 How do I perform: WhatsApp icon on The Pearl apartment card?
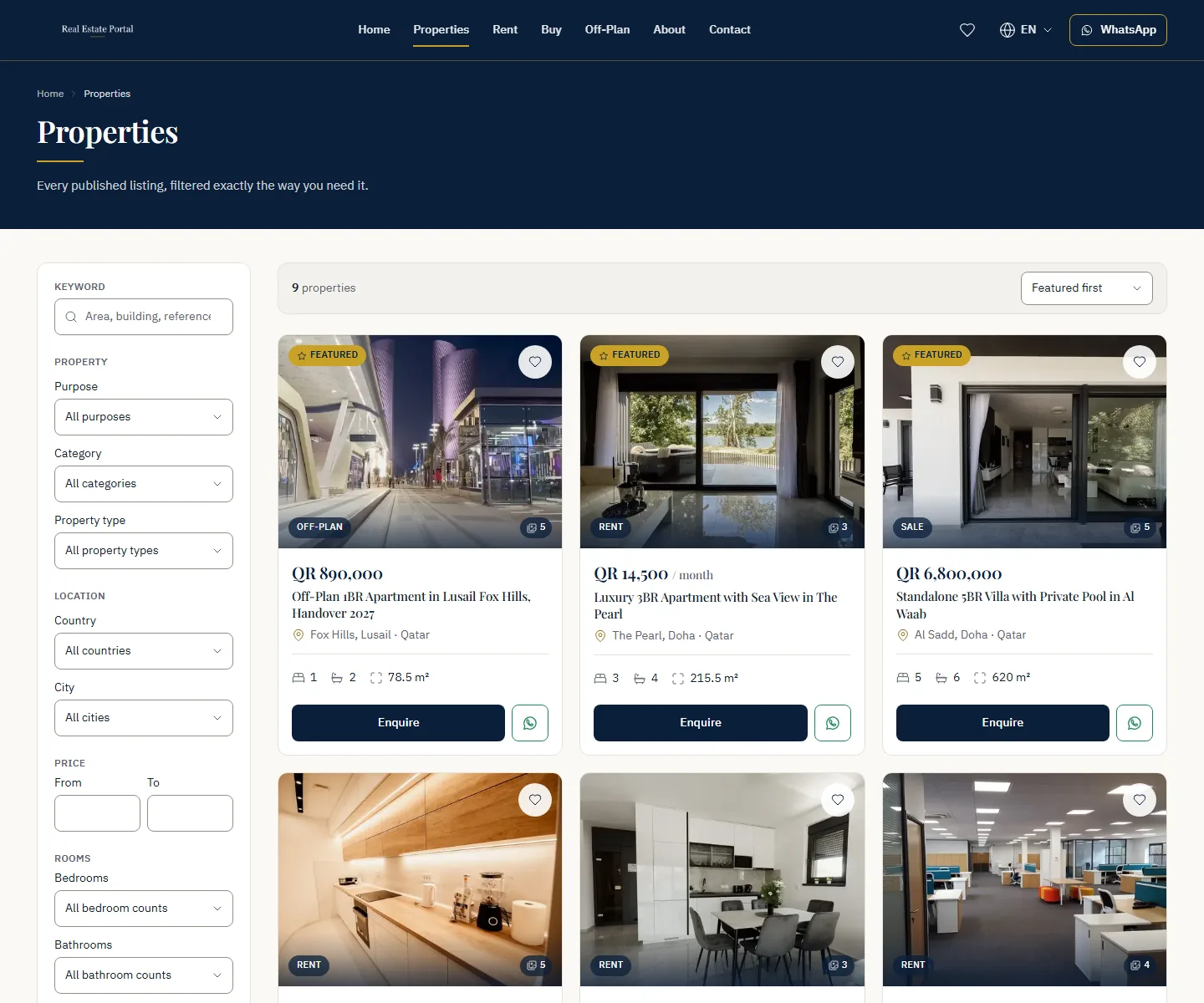click(x=833, y=723)
